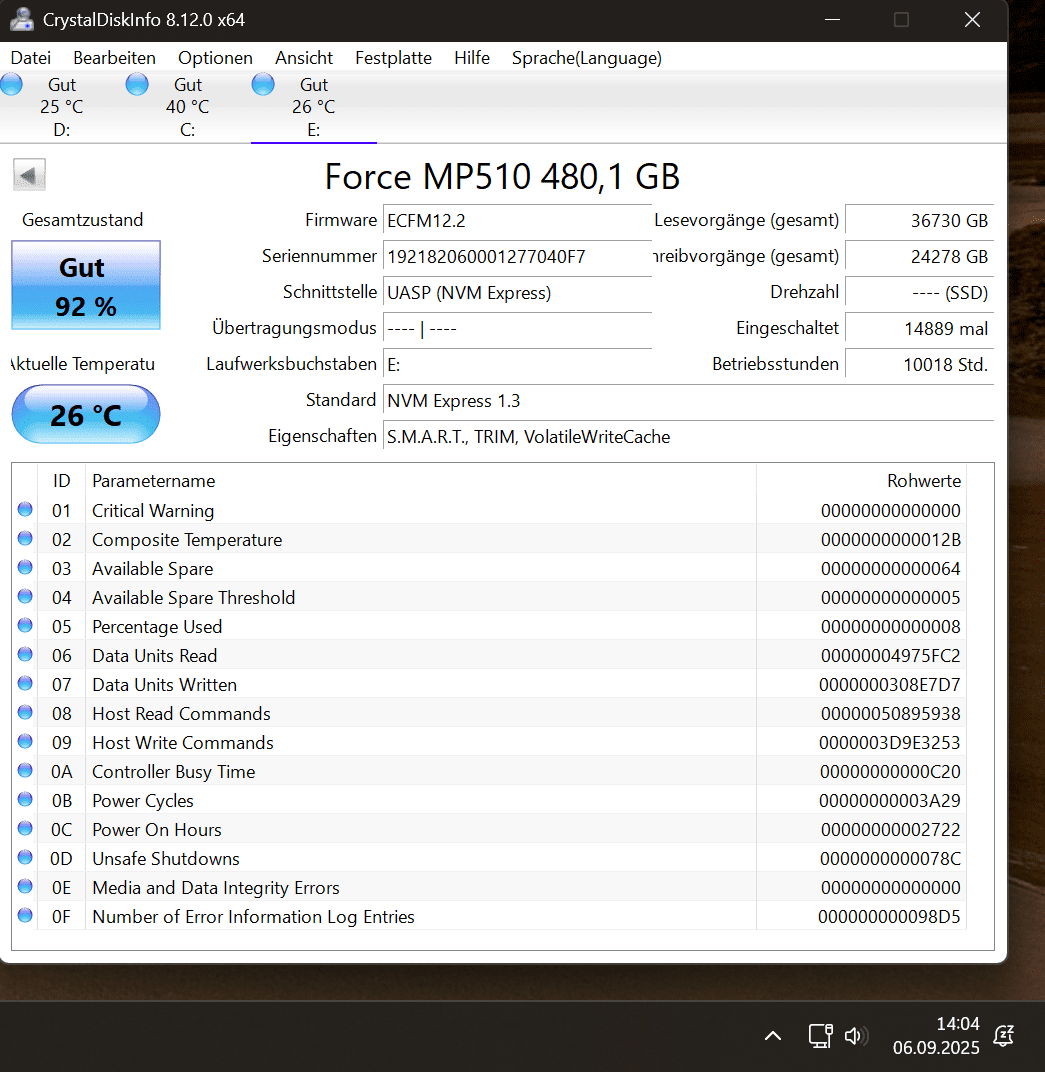Click the Seriennummer field value
Screen dimensions: 1045x1072
coord(517,257)
